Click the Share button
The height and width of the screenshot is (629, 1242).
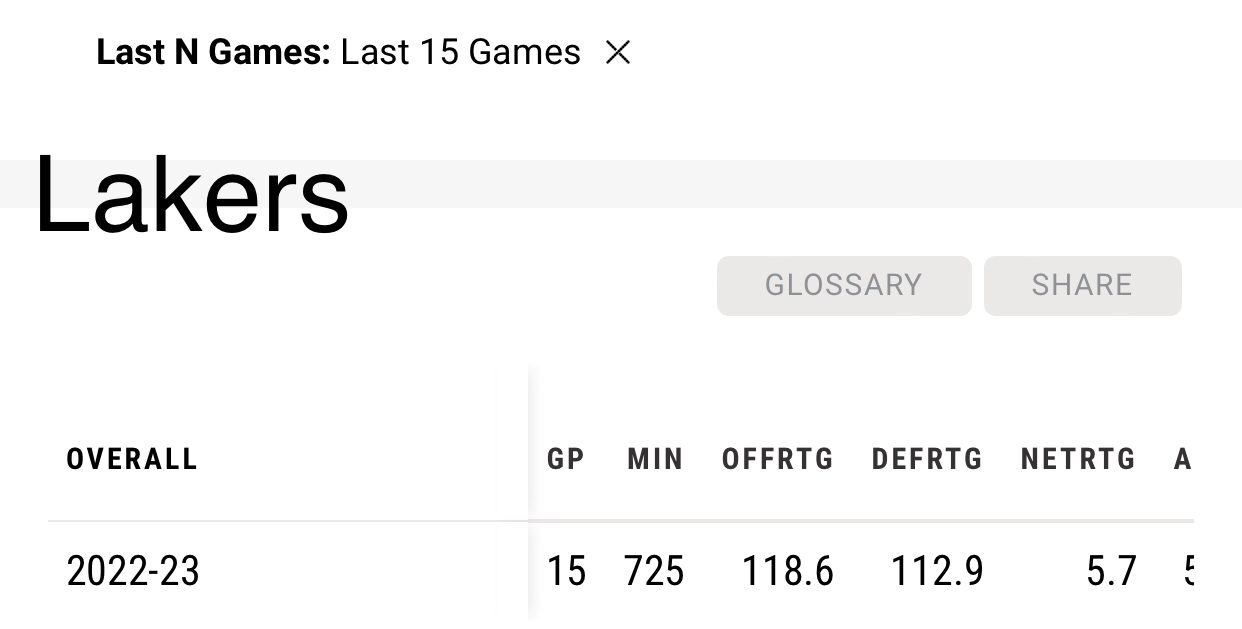[1082, 285]
